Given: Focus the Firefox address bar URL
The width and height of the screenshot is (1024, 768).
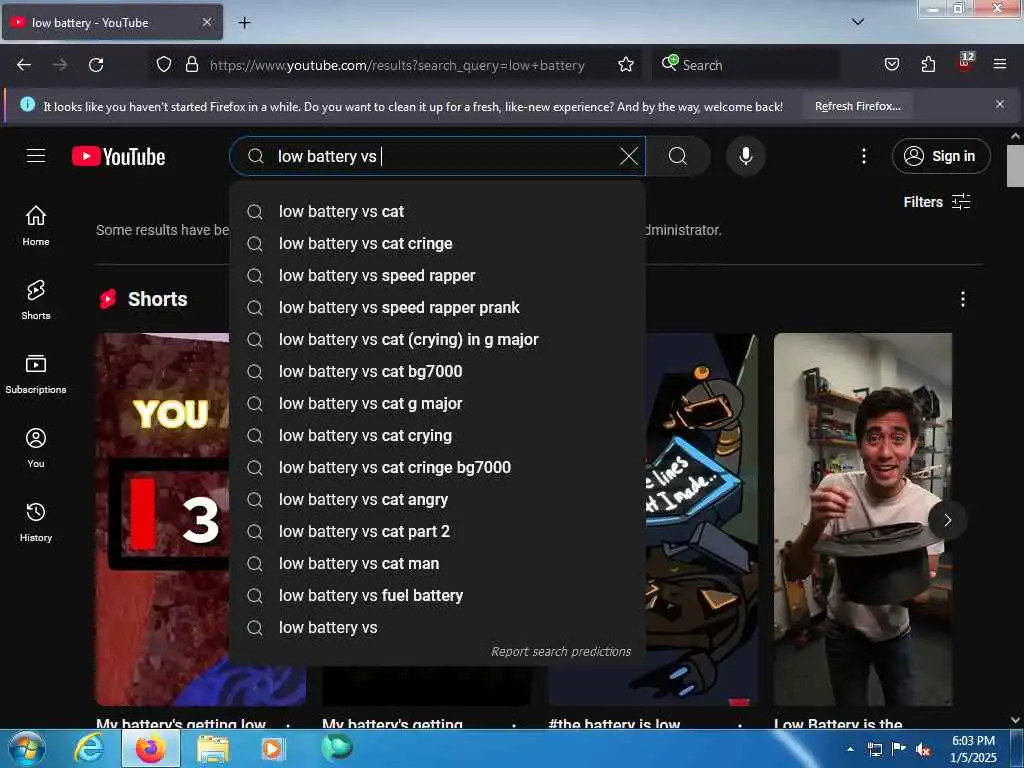Looking at the screenshot, I should pyautogui.click(x=396, y=65).
